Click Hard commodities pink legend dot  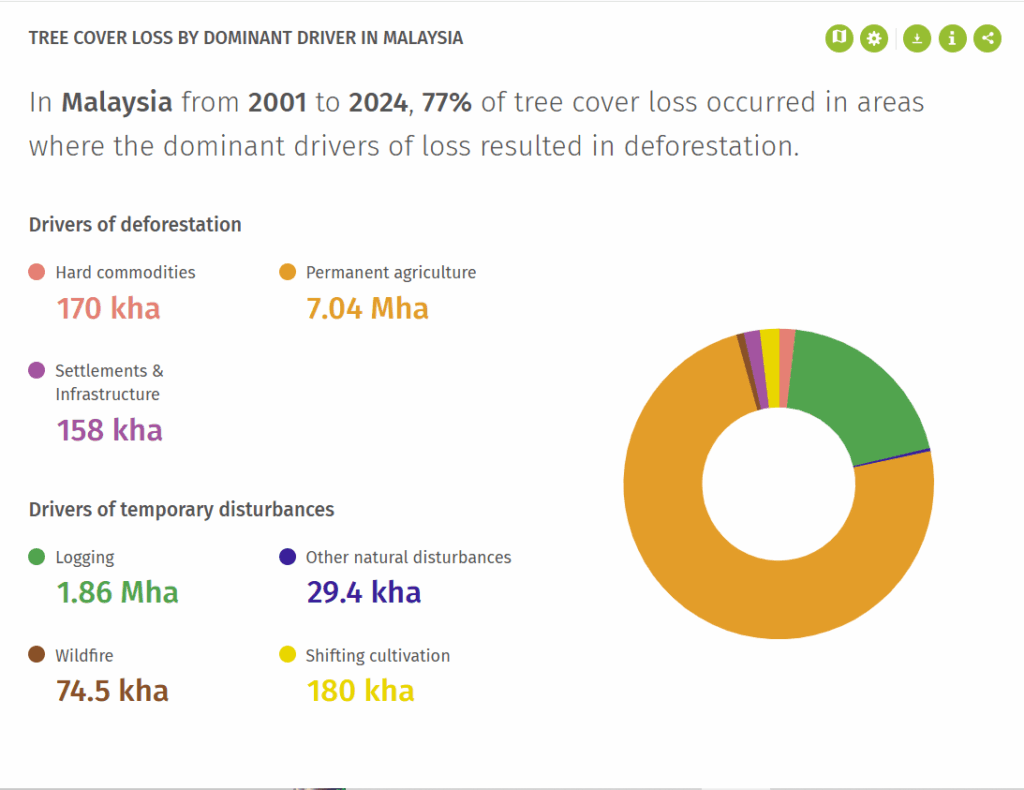37,272
